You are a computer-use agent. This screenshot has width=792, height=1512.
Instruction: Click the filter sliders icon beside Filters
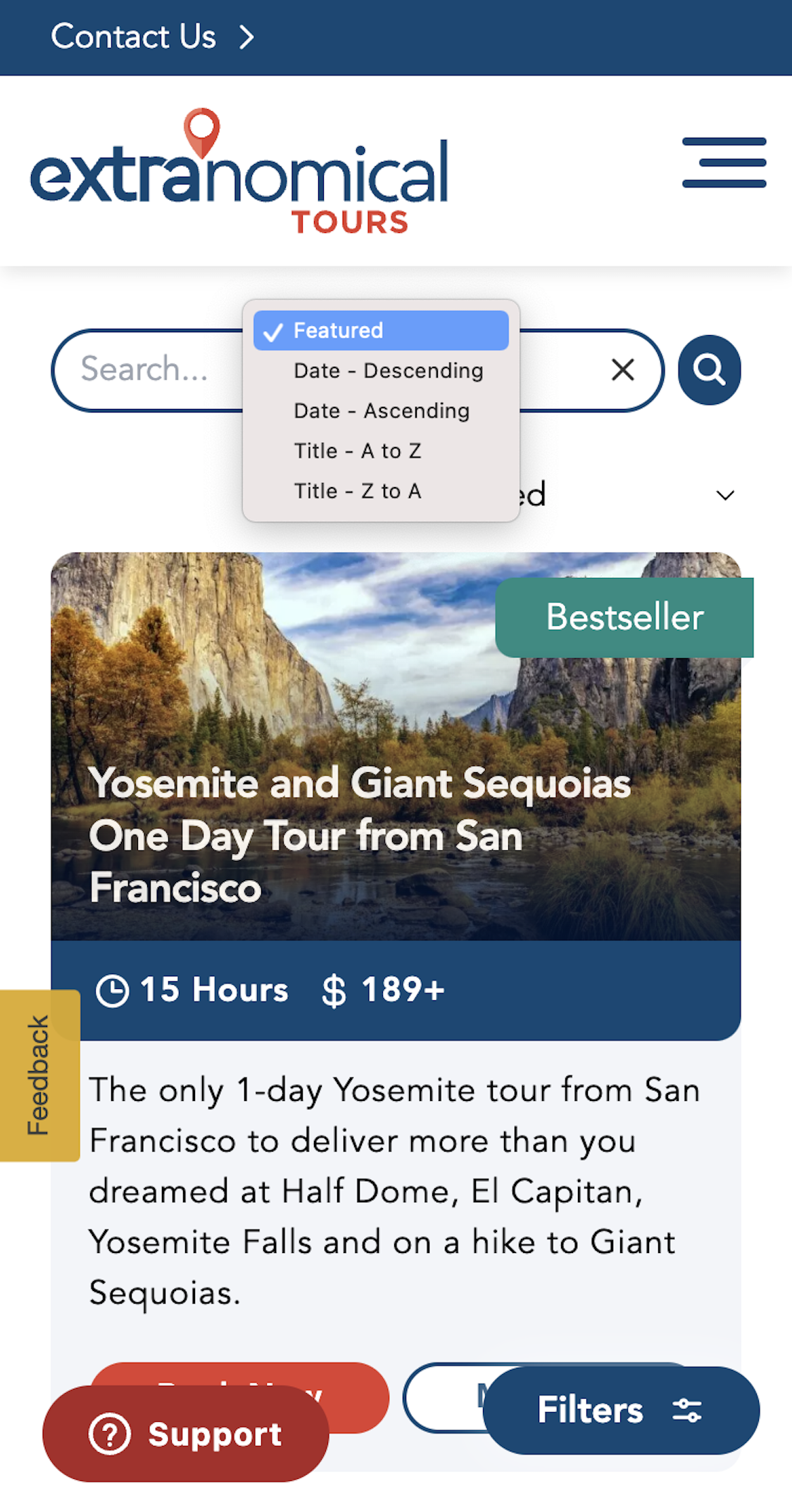pos(688,1411)
